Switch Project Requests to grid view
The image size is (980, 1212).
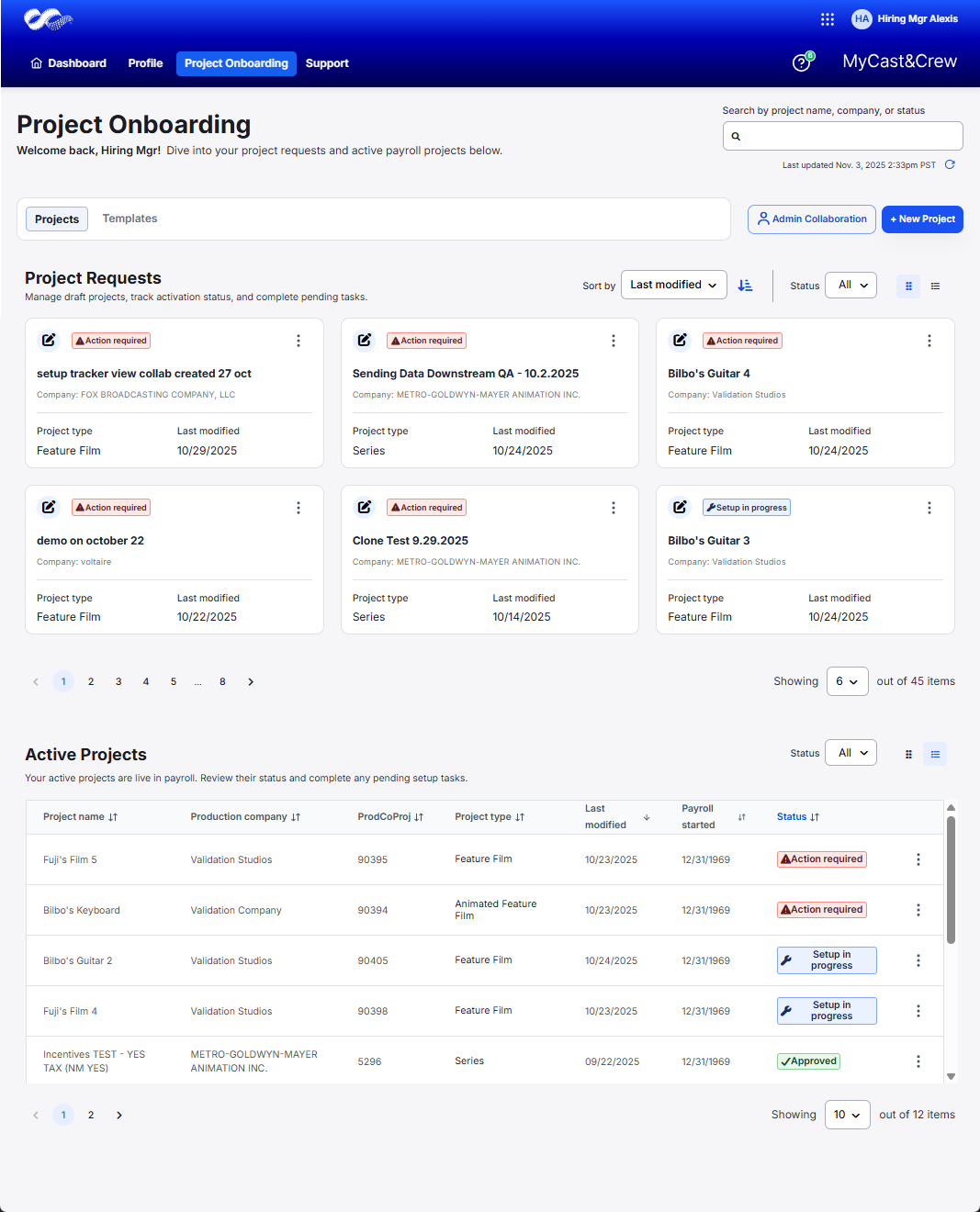point(908,286)
